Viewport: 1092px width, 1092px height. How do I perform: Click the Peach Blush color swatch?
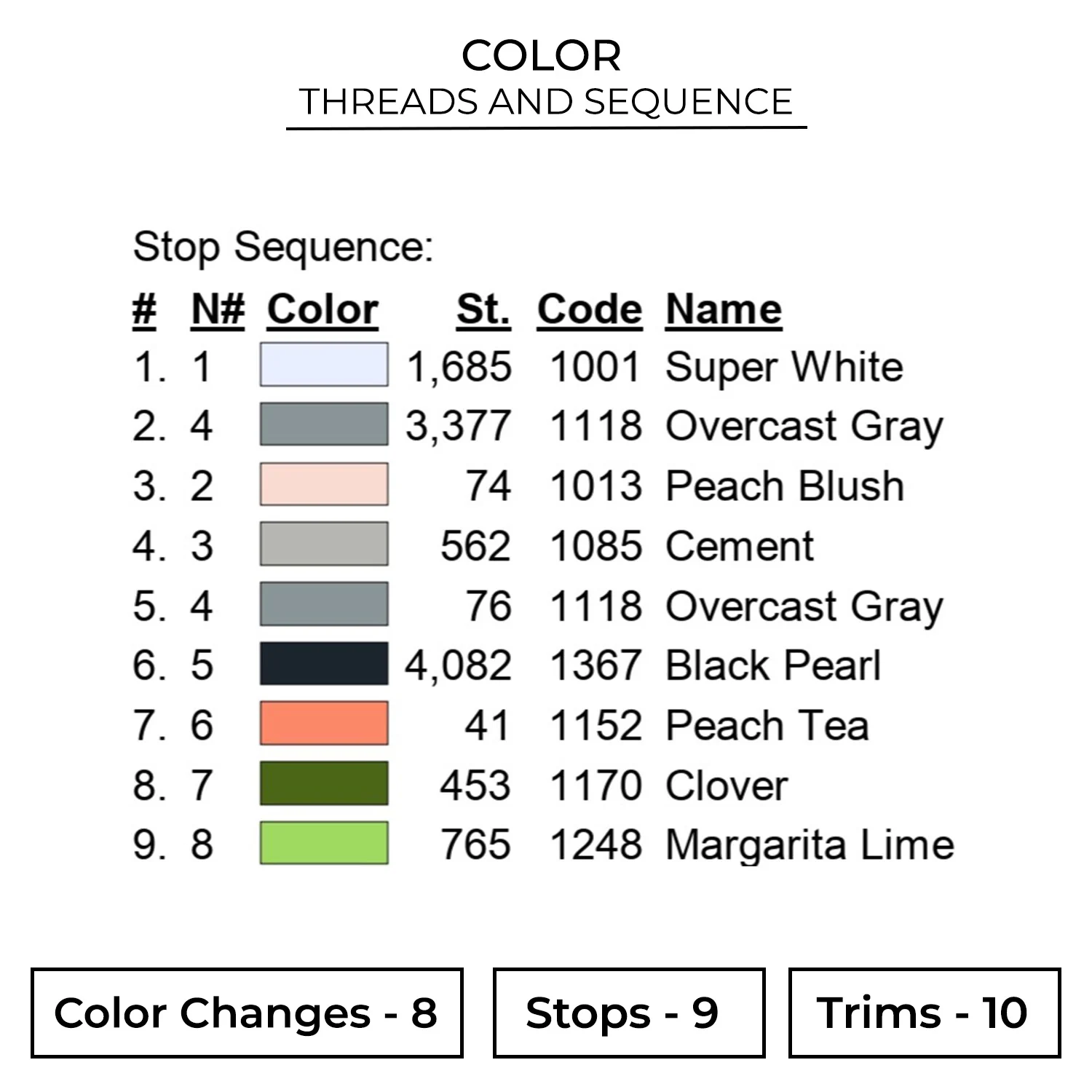(x=324, y=485)
